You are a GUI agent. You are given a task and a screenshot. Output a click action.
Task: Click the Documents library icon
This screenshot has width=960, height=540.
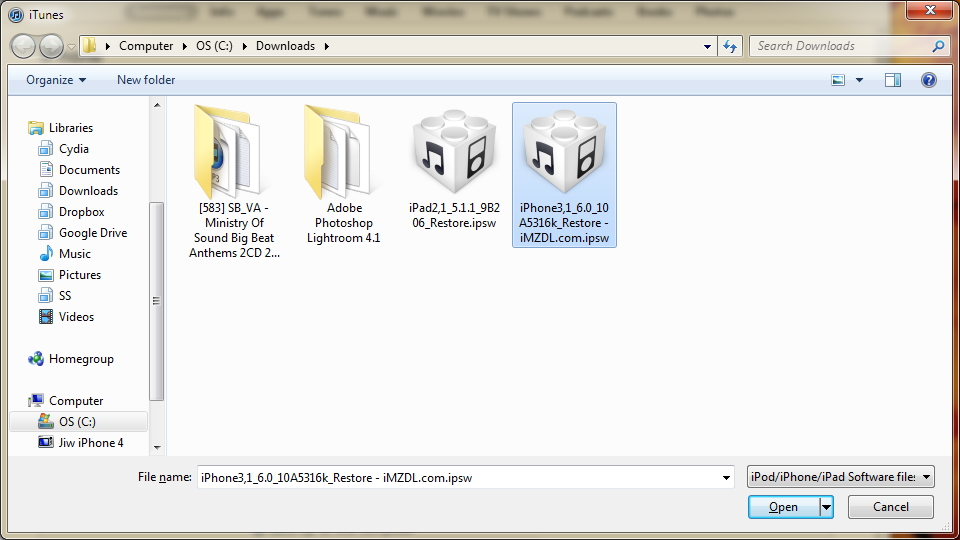point(45,170)
